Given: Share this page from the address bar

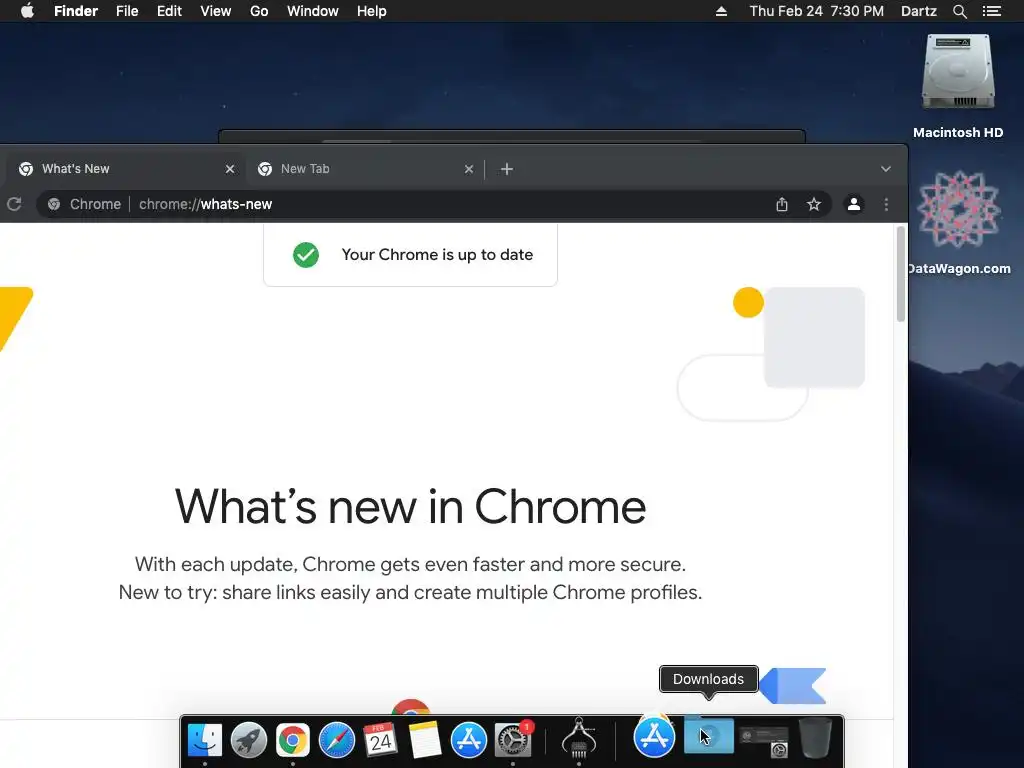Looking at the screenshot, I should 782,204.
